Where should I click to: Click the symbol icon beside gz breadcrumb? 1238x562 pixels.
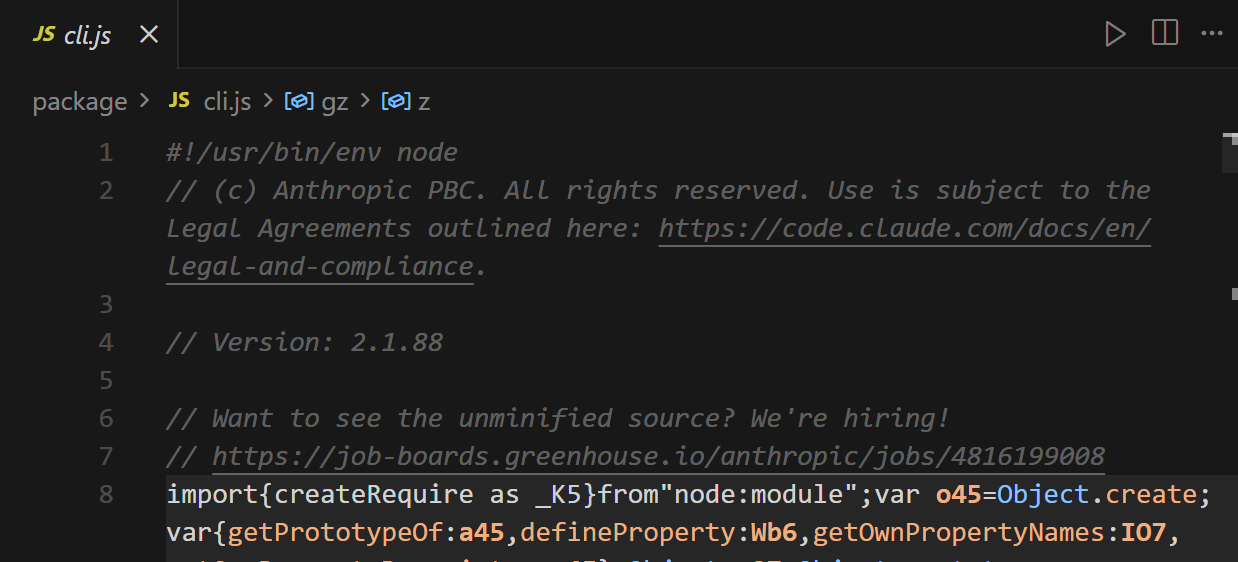pos(299,101)
